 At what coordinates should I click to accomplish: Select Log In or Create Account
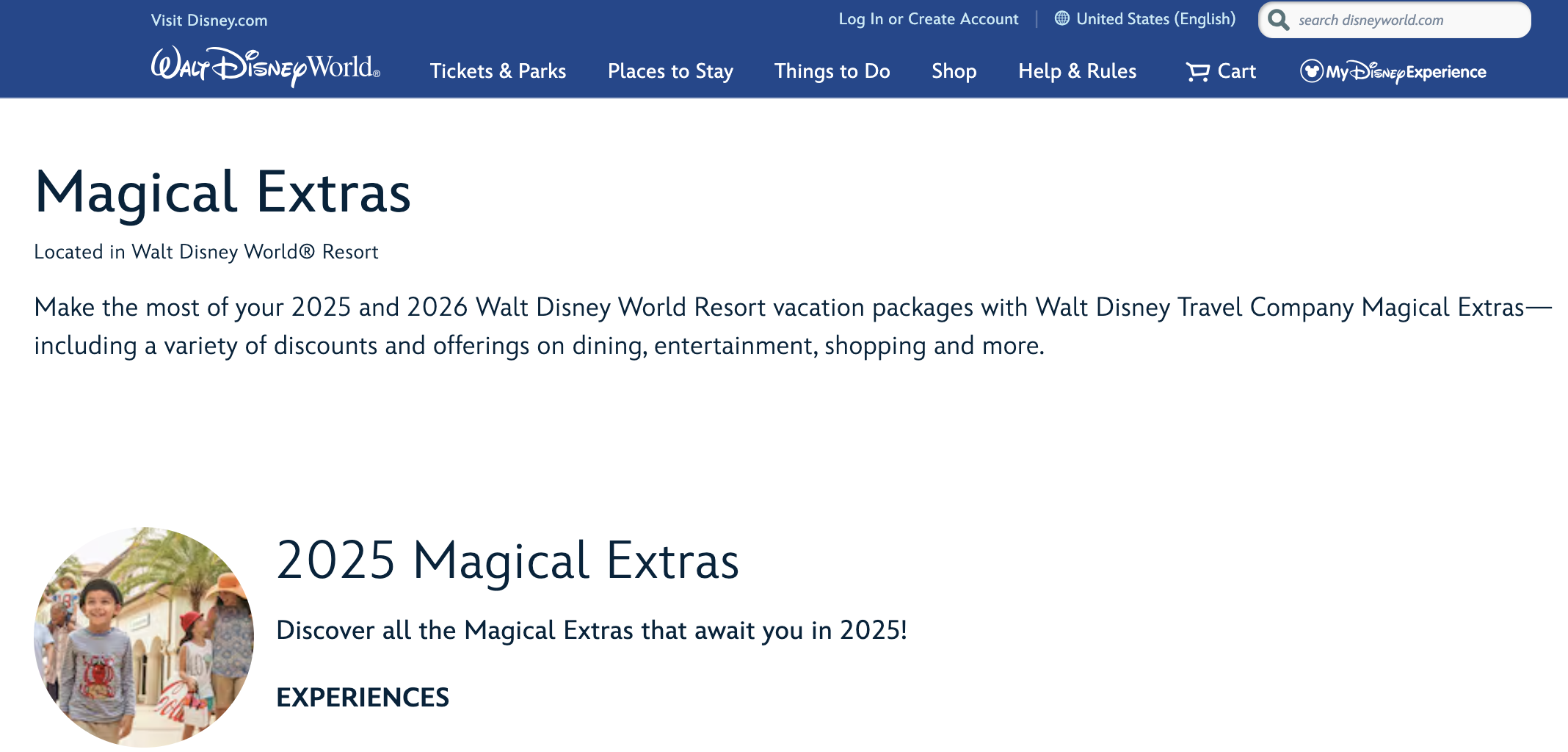coord(929,19)
